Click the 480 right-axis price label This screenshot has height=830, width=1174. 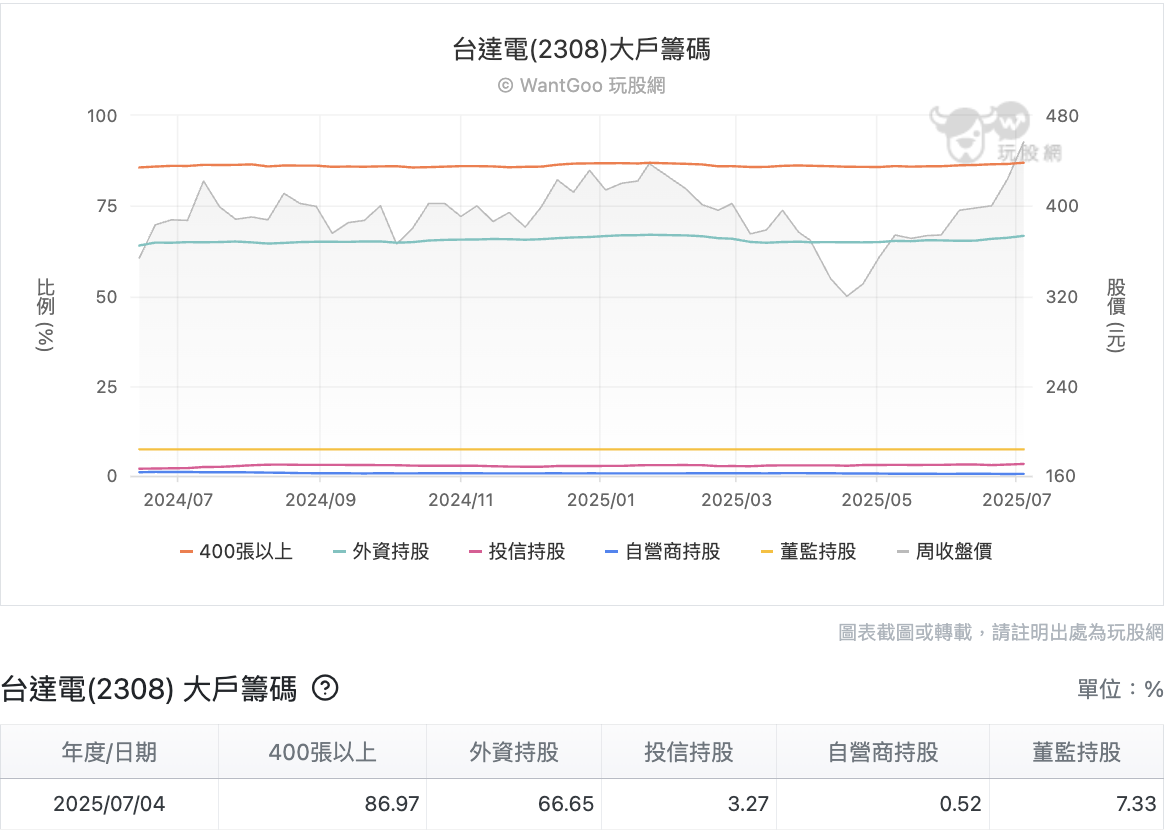click(x=1062, y=116)
